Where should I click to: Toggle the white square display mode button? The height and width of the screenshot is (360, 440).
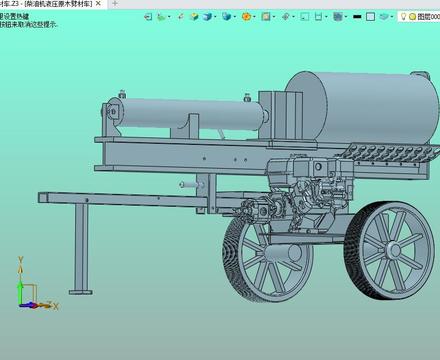pyautogui.click(x=370, y=16)
